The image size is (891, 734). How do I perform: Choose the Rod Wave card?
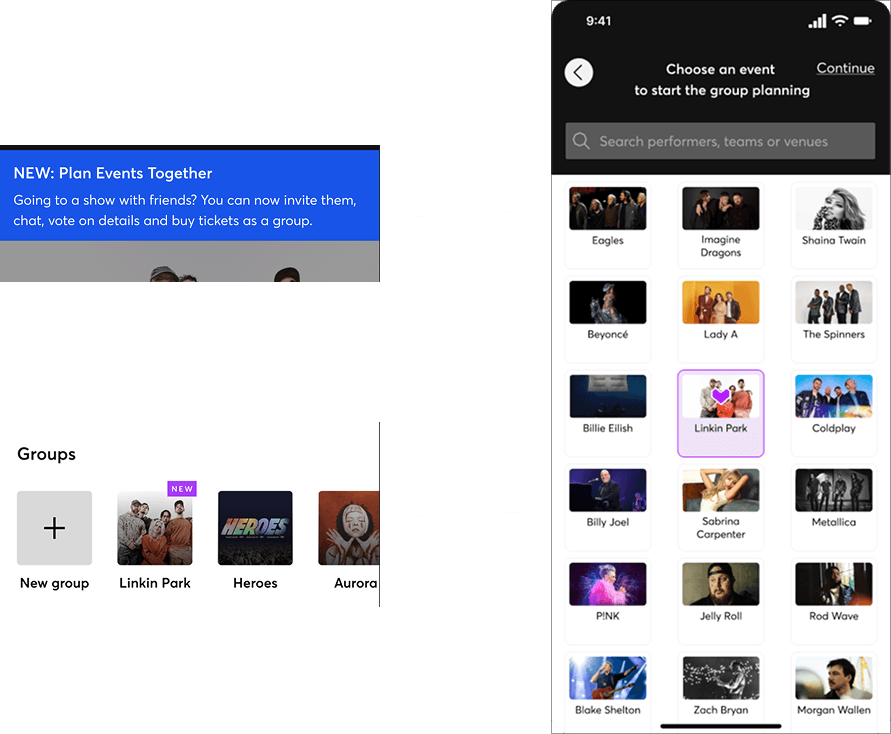[834, 601]
